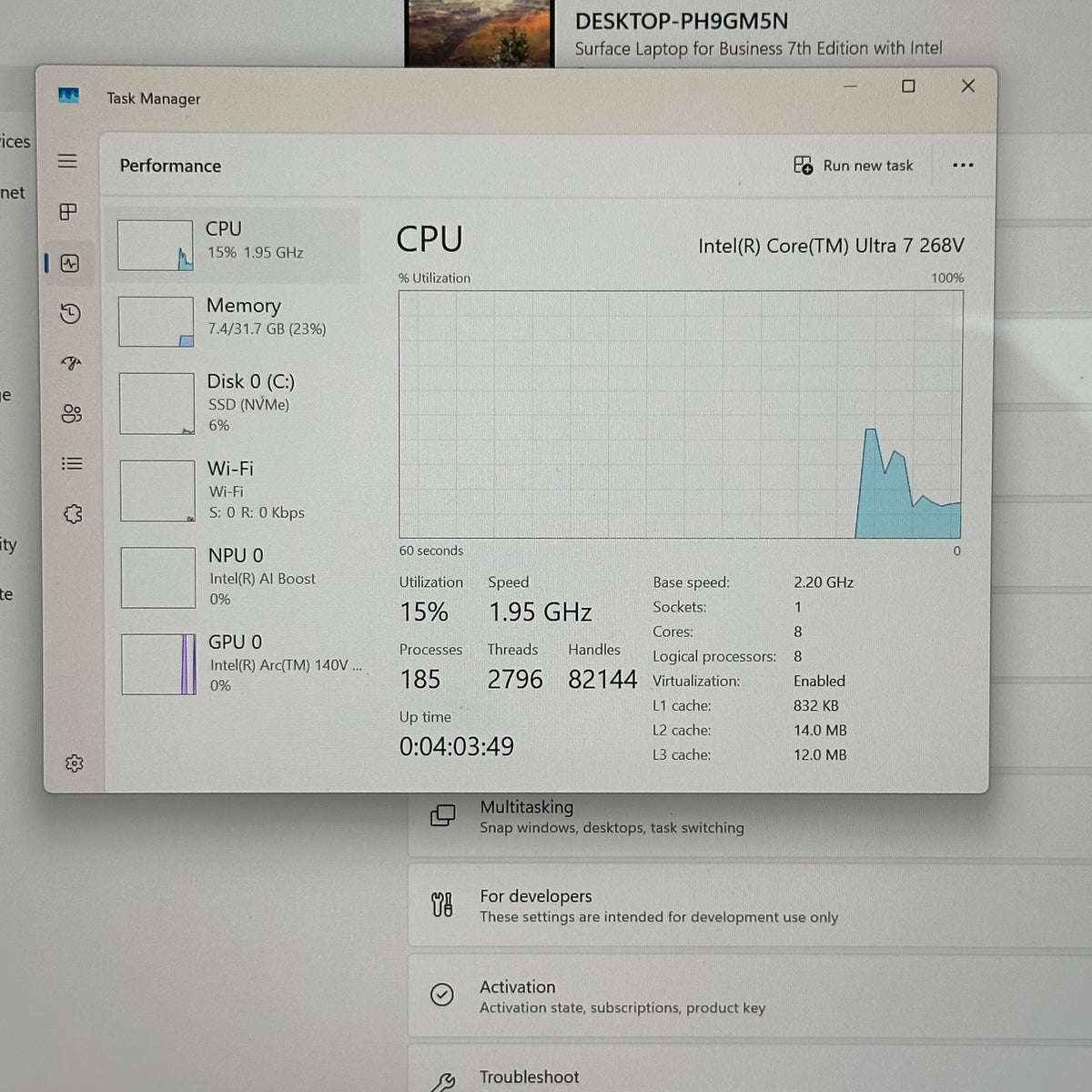Click the Run new task icon
This screenshot has height=1092, width=1092.
pos(803,166)
